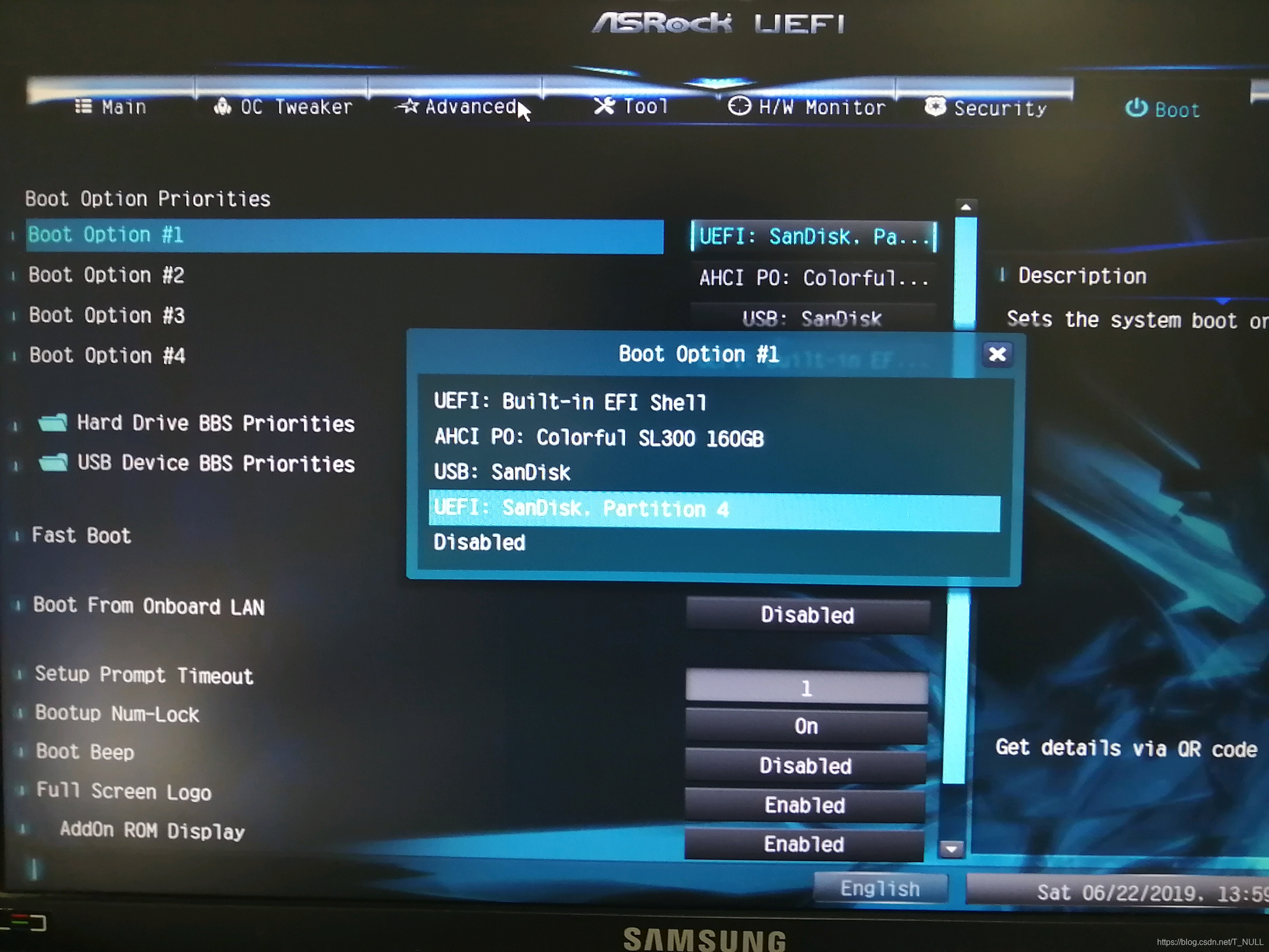This screenshot has height=952, width=1269.
Task: Open Hard Drive BBS Priorities
Action: [215, 424]
